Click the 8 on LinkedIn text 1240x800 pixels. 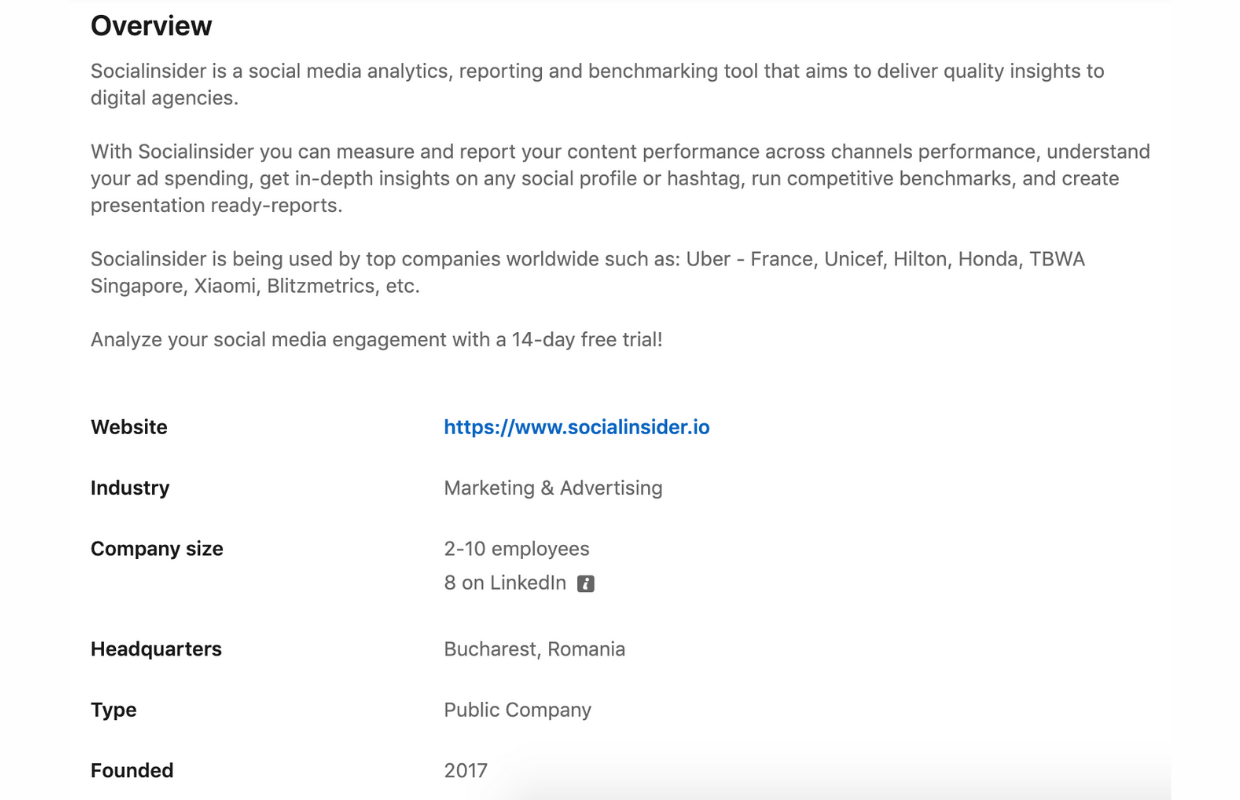[x=505, y=583]
